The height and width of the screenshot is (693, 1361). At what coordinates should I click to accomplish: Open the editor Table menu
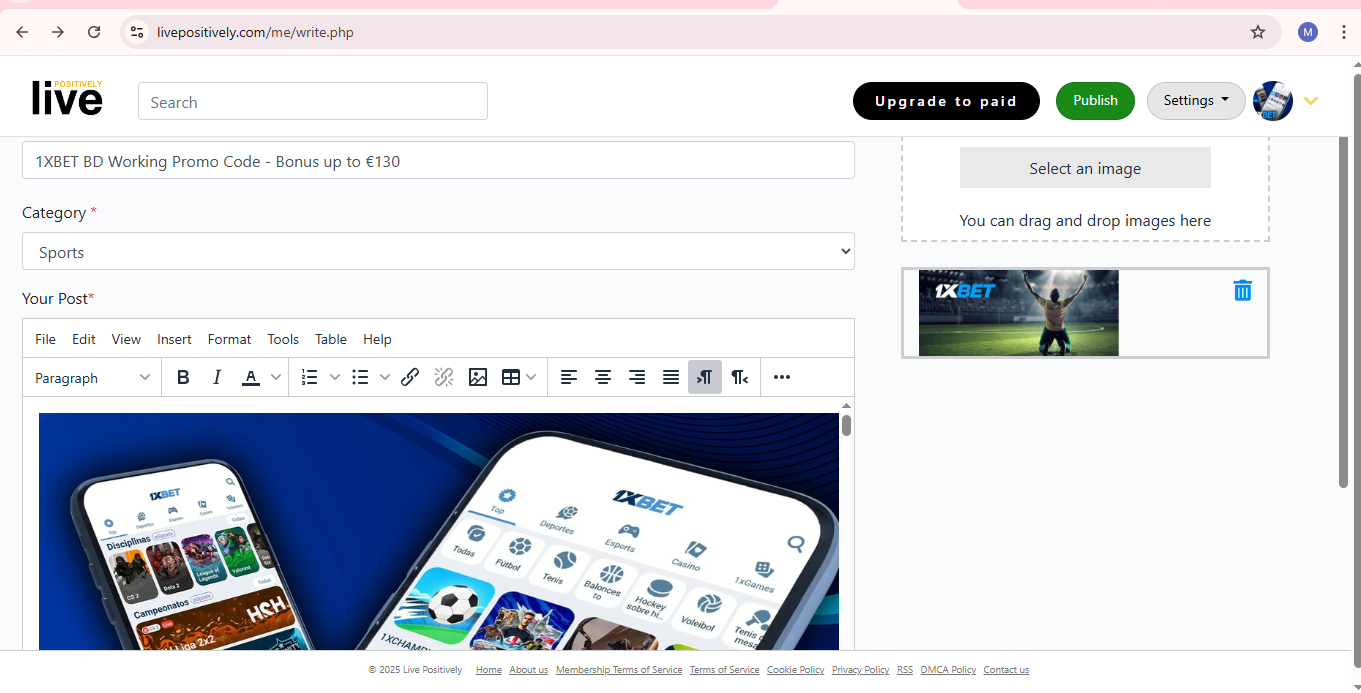pos(331,339)
